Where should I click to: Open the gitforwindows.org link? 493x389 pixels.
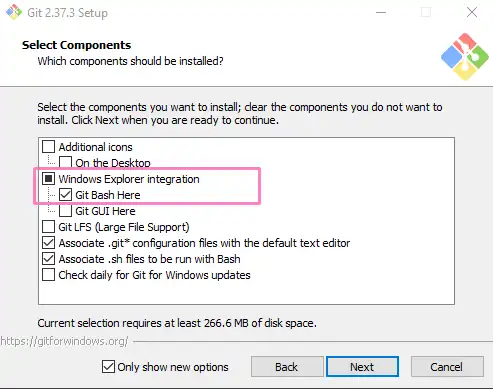pyautogui.click(x=64, y=341)
